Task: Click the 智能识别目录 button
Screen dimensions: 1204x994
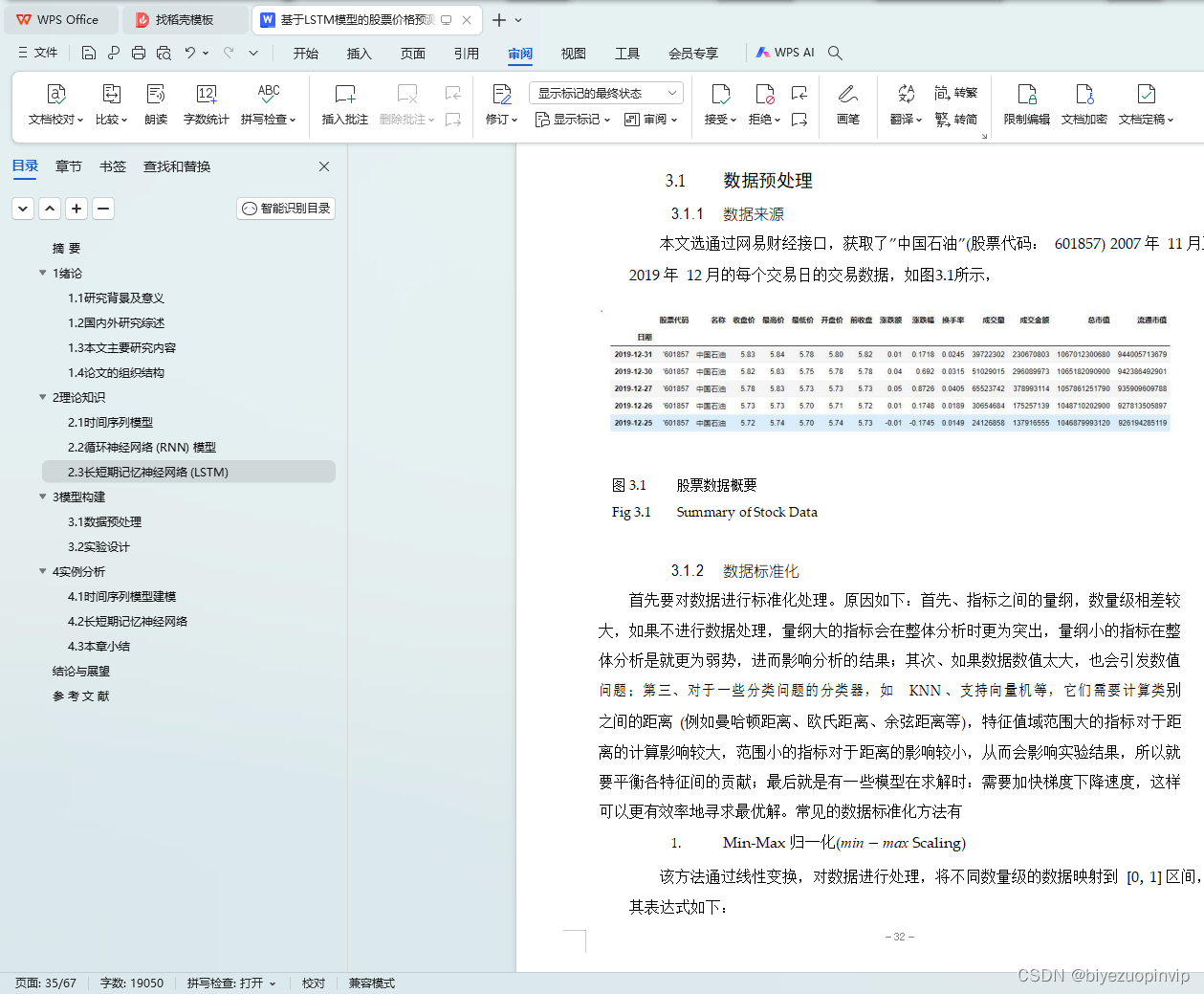Action: (286, 208)
